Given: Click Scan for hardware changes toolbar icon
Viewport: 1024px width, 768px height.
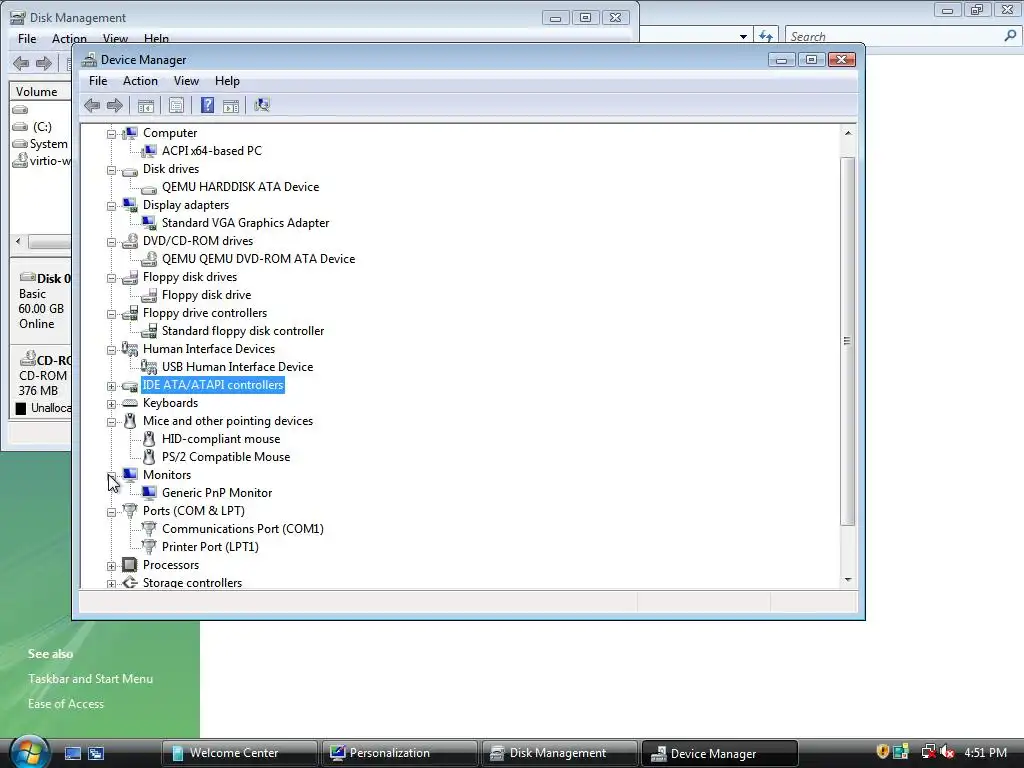Looking at the screenshot, I should (x=262, y=105).
